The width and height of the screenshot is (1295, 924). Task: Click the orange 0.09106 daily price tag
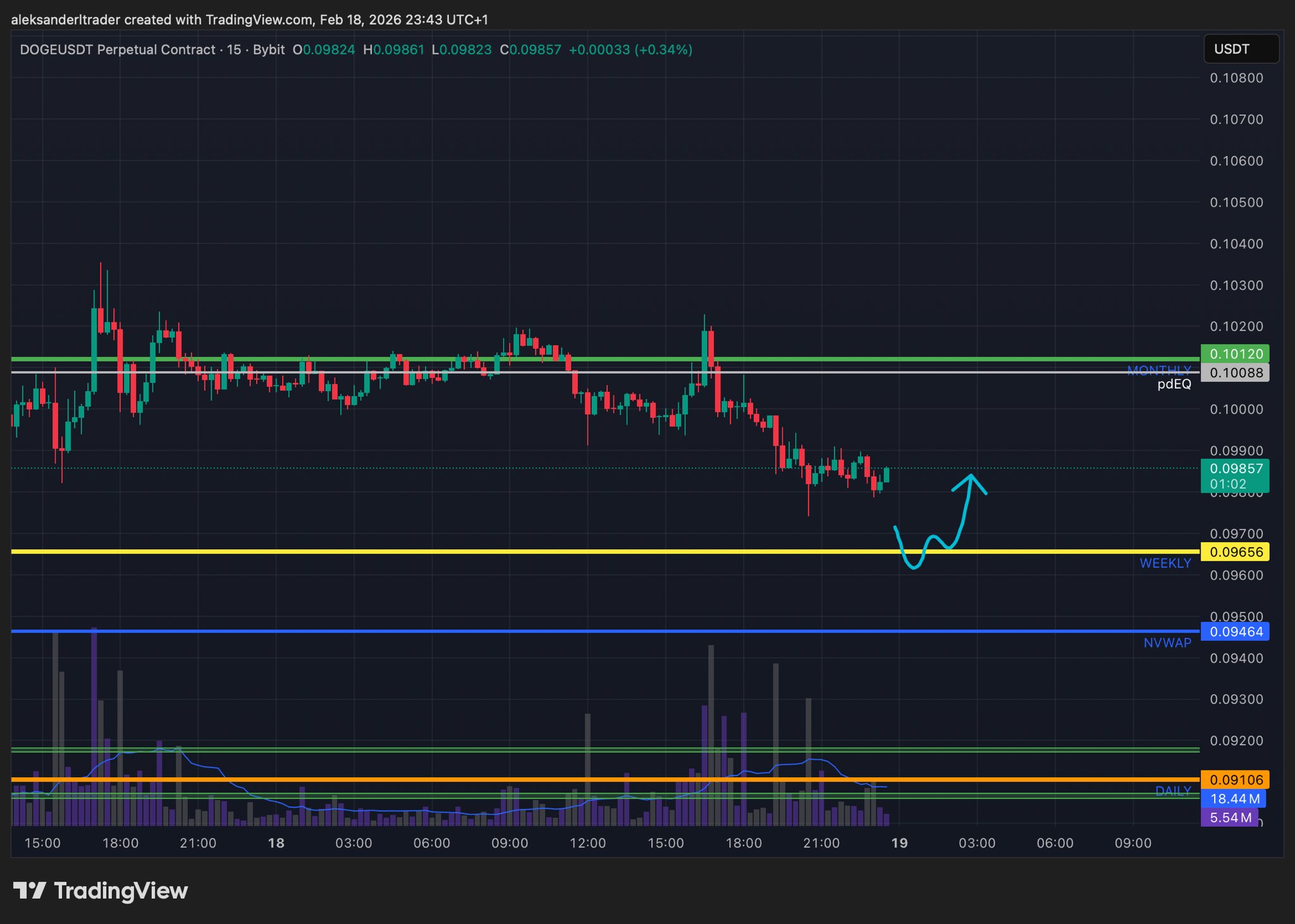(x=1234, y=780)
